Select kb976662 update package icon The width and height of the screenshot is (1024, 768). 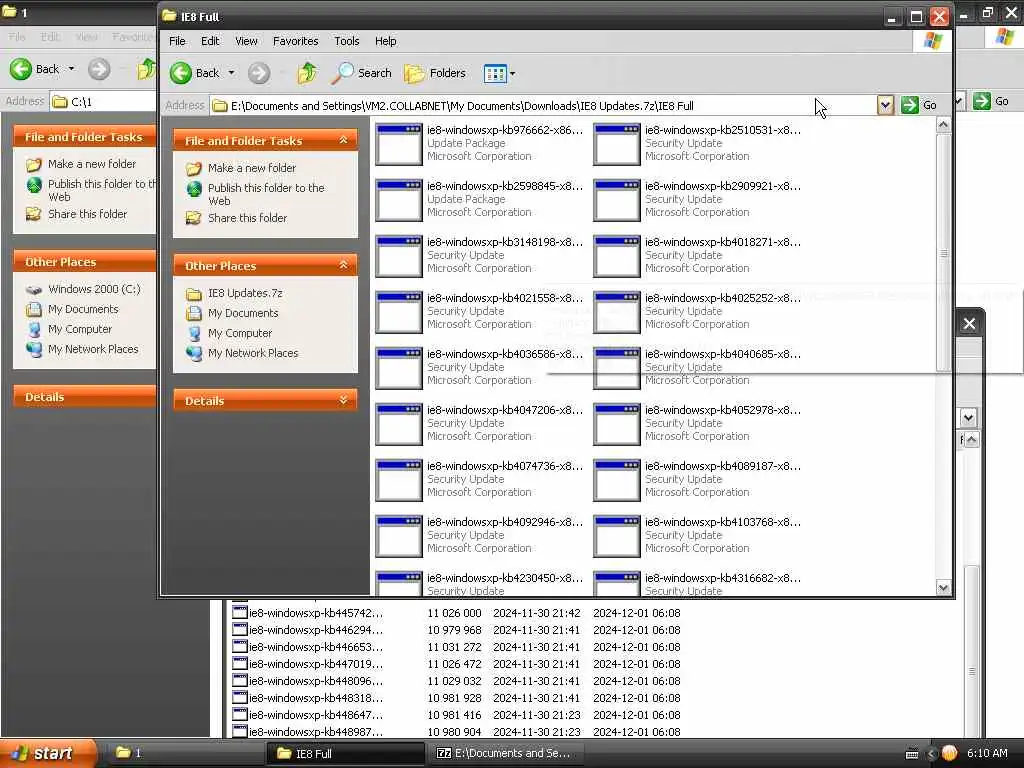[x=399, y=144]
